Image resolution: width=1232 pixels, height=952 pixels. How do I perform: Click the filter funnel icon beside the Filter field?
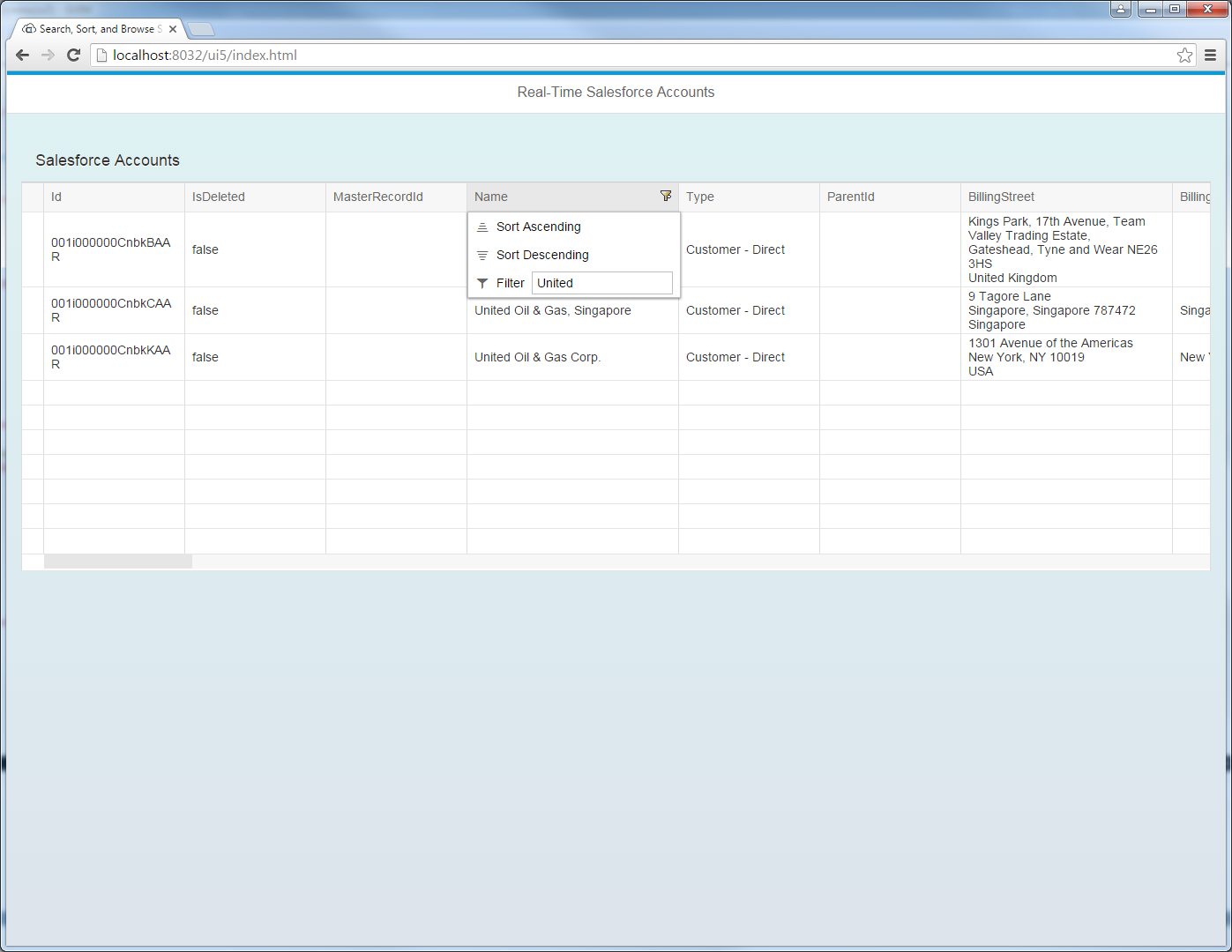click(x=482, y=283)
